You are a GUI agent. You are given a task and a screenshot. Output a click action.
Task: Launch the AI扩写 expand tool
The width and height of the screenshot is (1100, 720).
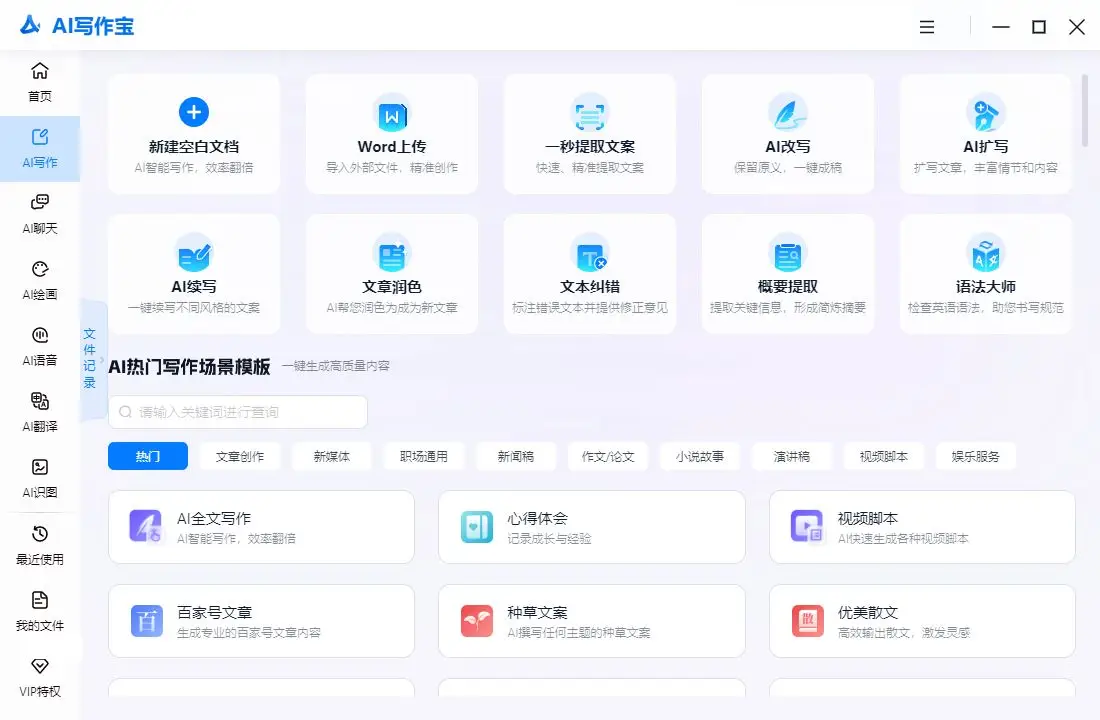(986, 134)
